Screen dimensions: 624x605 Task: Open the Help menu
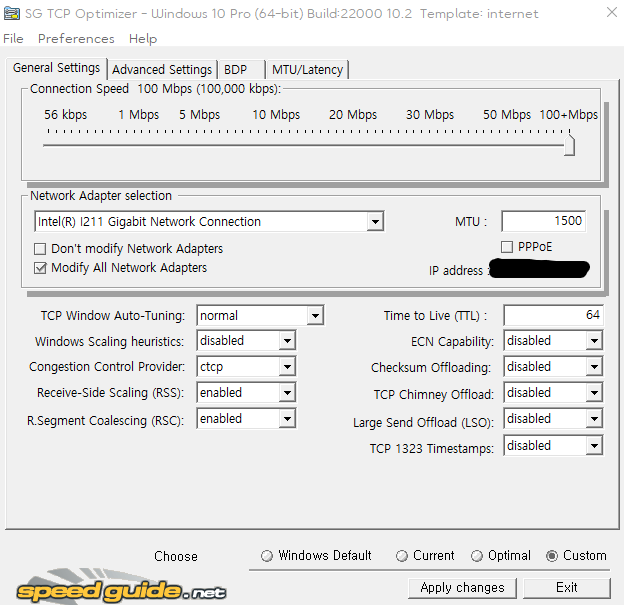point(143,39)
